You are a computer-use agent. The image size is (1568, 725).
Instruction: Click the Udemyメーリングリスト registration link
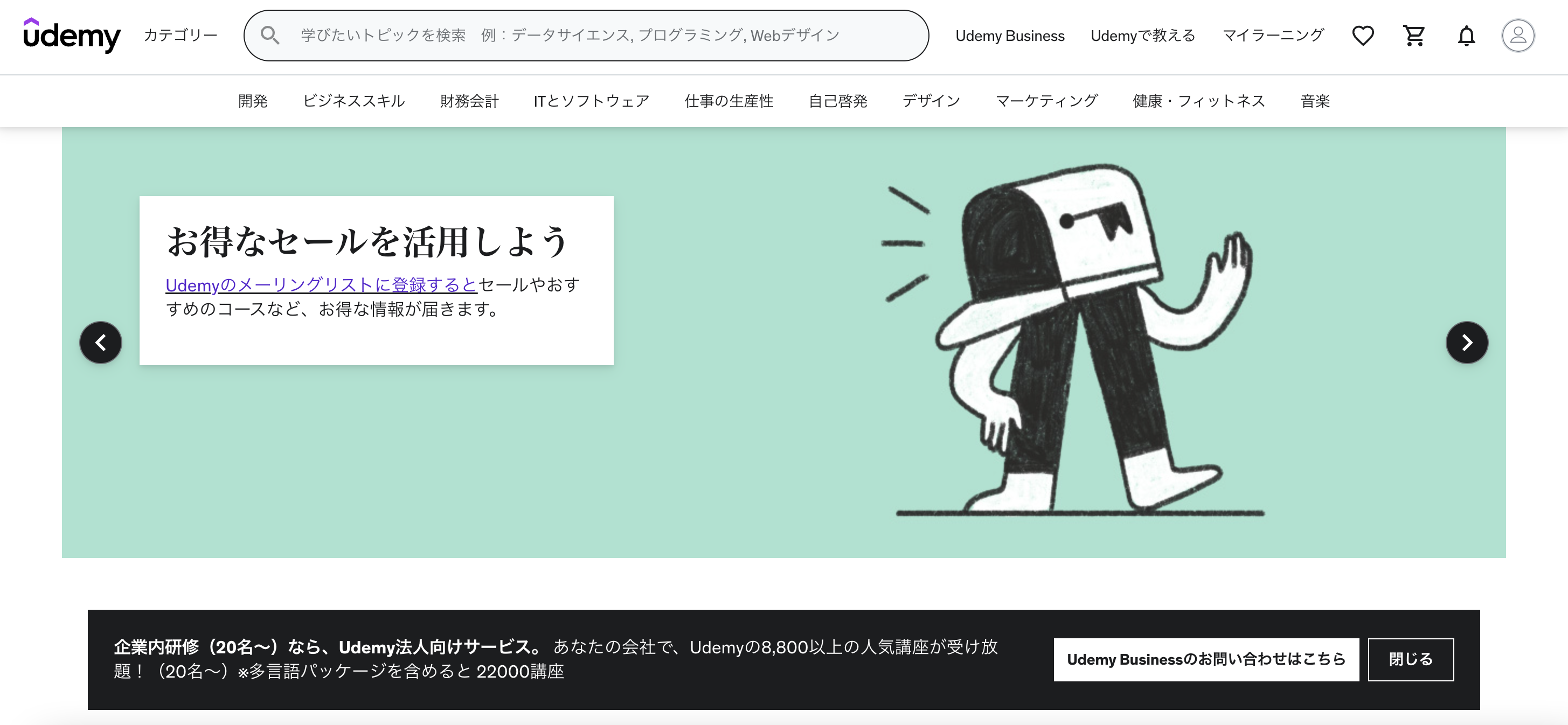pos(321,284)
